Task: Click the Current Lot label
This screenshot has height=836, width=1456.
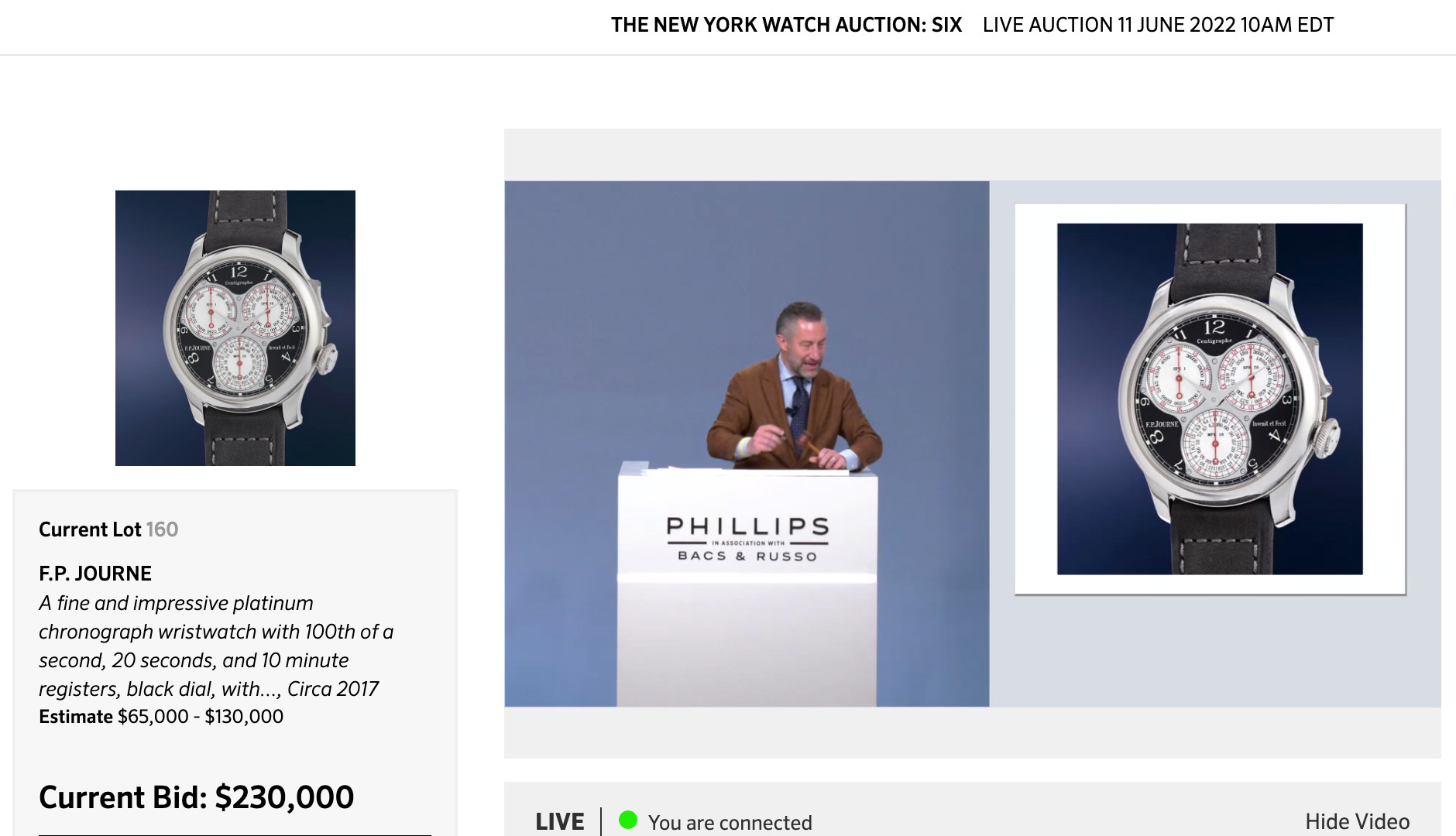Action: [90, 529]
